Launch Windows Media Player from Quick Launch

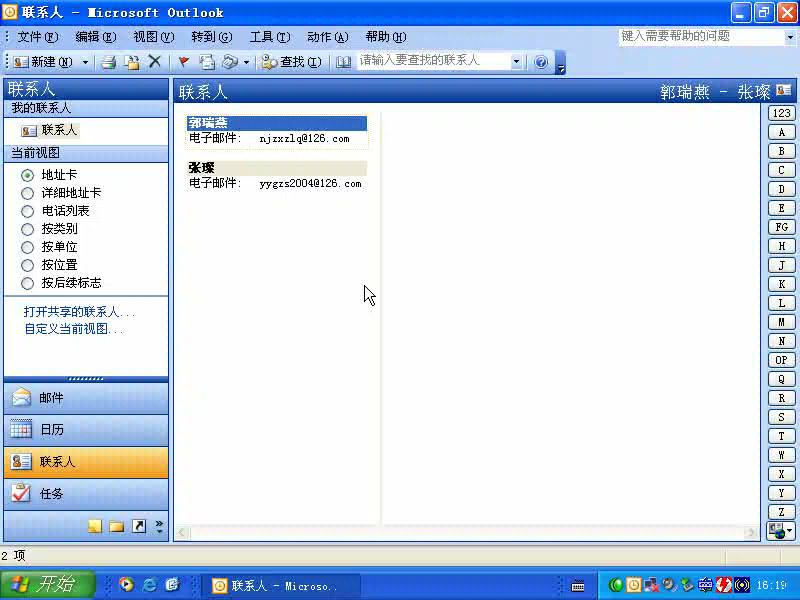point(126,584)
